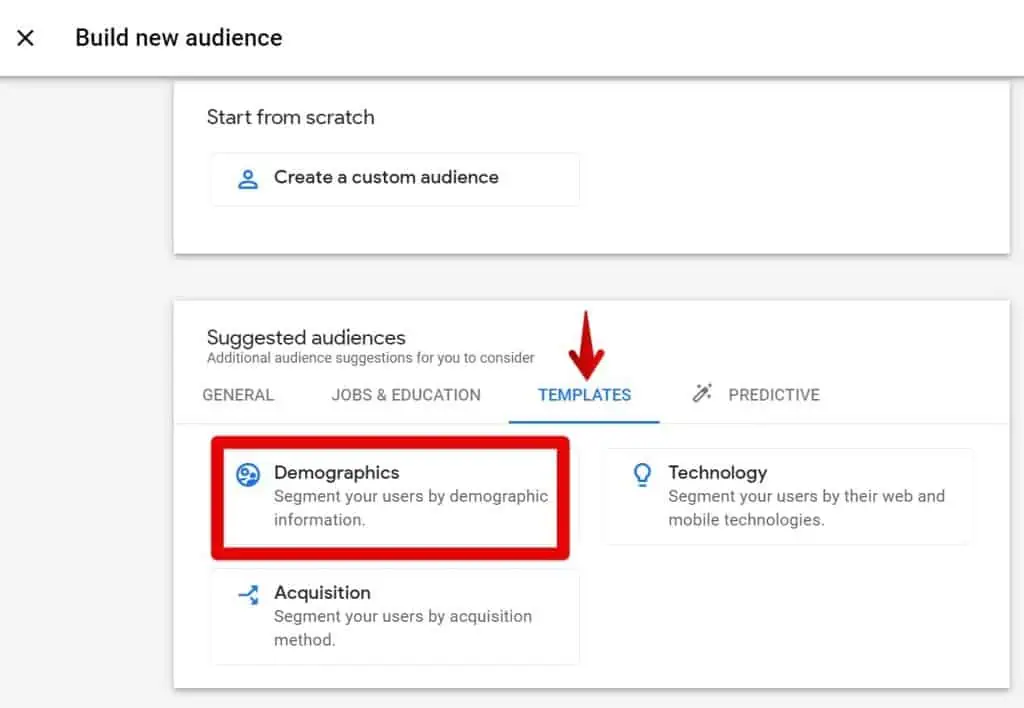Switch to the PREDICTIVE tab
Screen dimensions: 1024x708
click(772, 395)
